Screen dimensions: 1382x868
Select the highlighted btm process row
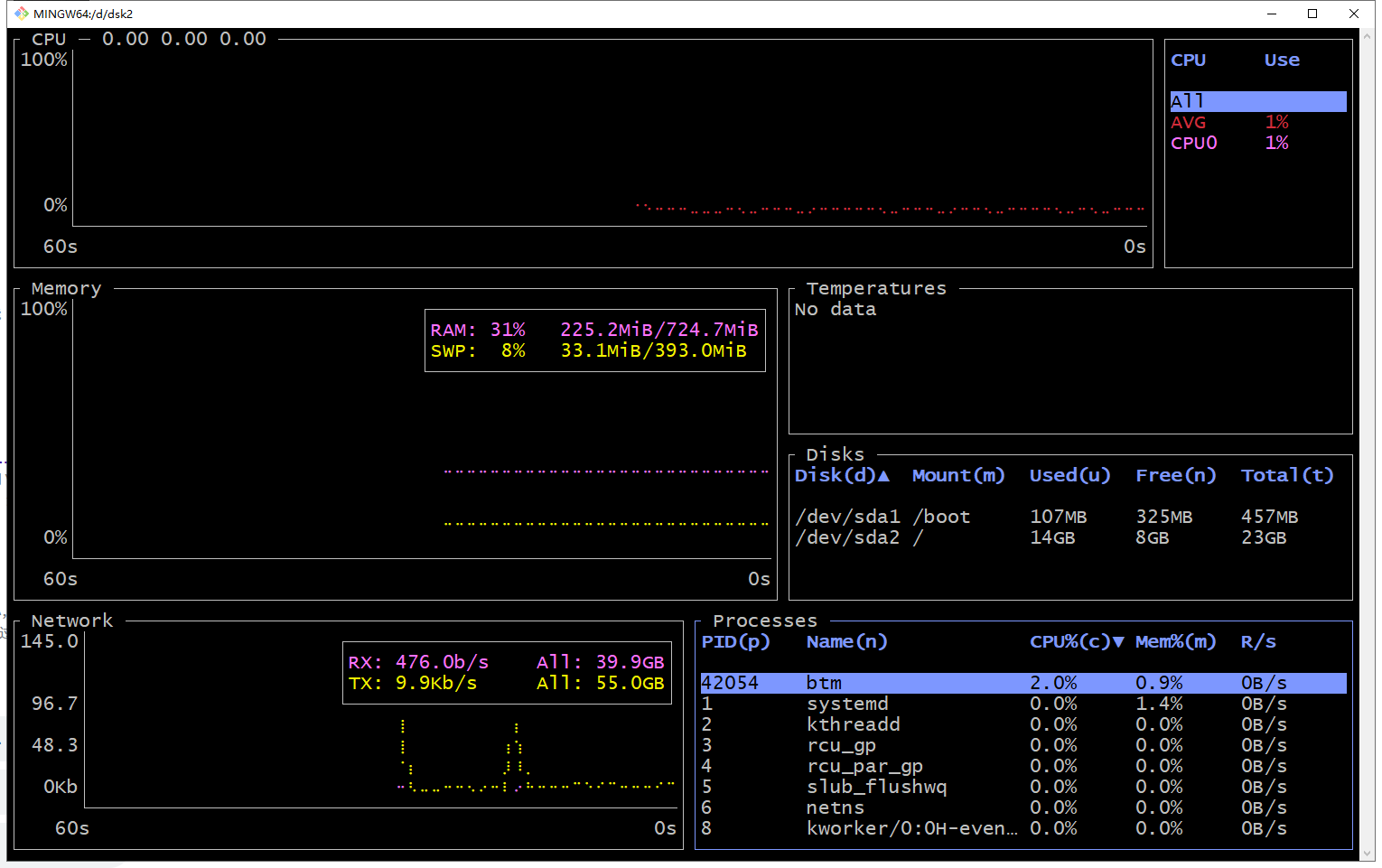coord(903,683)
